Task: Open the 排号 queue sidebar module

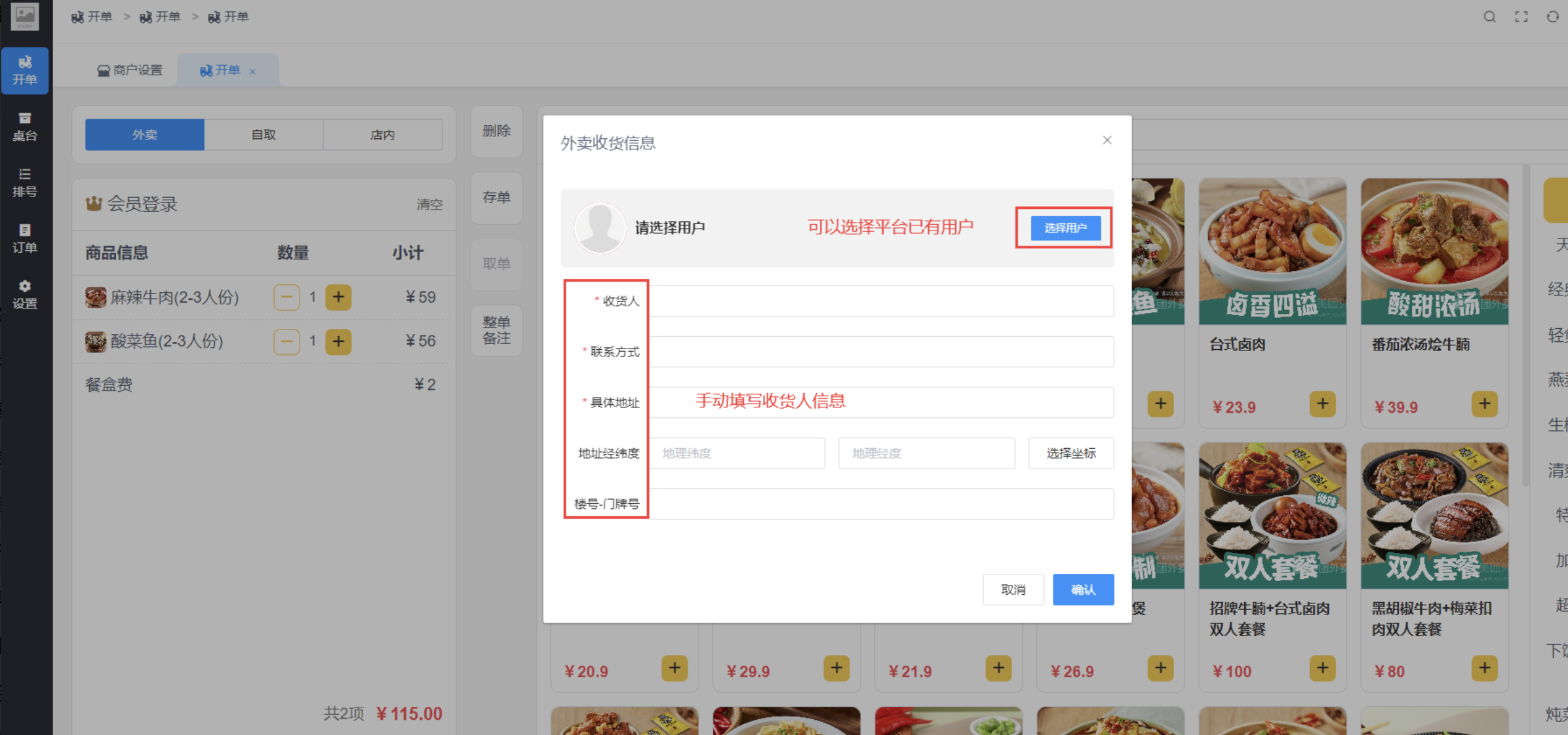Action: [x=25, y=183]
